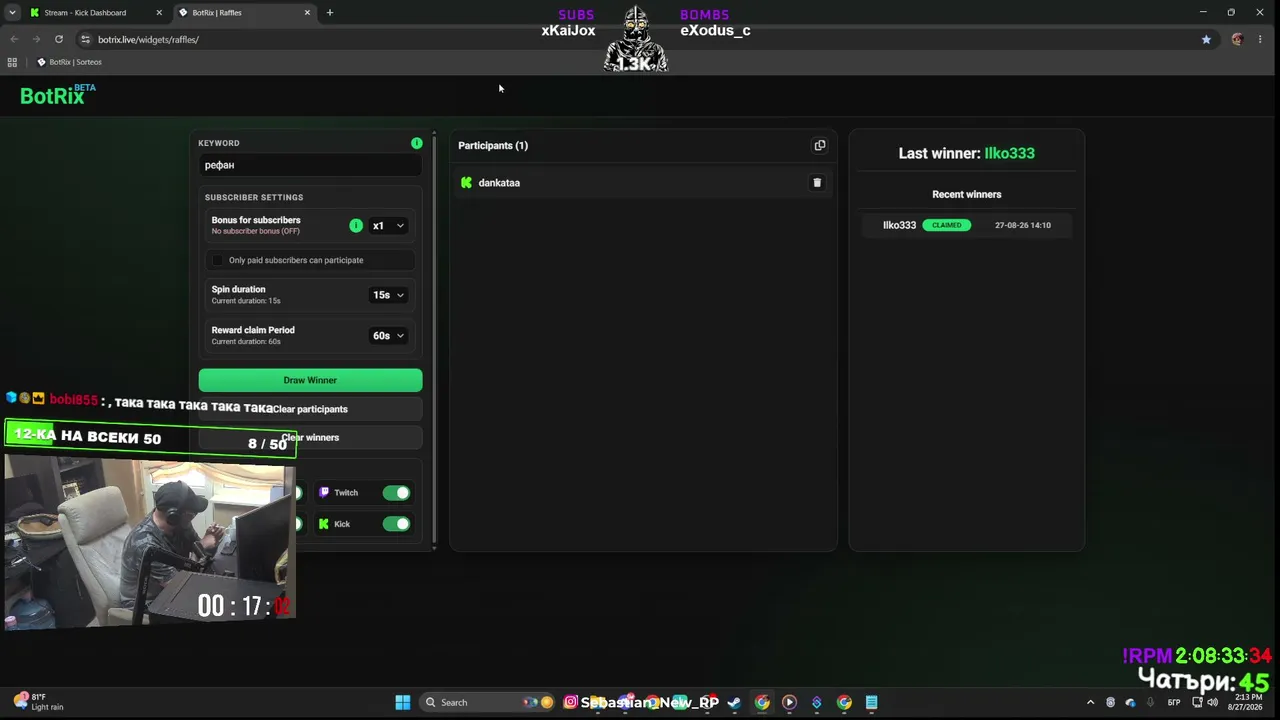Image resolution: width=1280 pixels, height=720 pixels.
Task: Click the recent winner Ilko333 entry
Action: tap(967, 225)
